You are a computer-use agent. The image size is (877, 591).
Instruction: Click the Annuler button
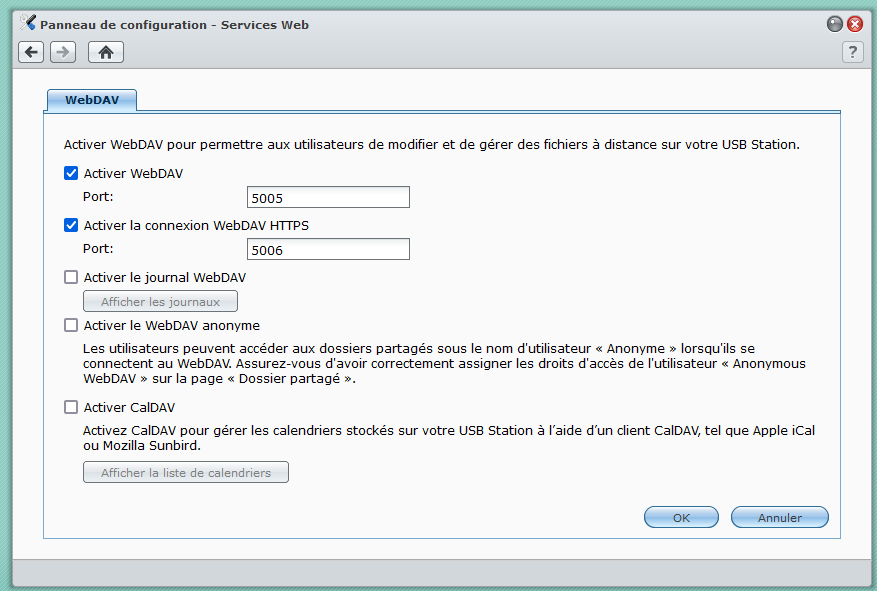(780, 518)
